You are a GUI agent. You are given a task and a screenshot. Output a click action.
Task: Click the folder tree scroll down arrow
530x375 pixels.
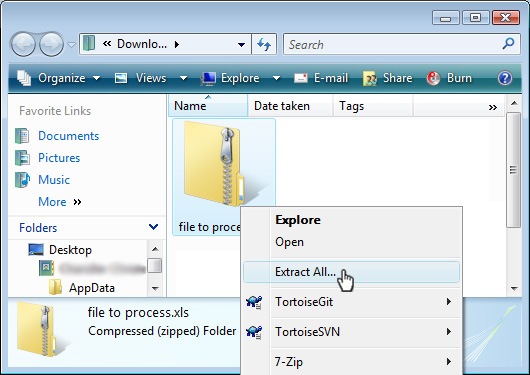pyautogui.click(x=155, y=288)
